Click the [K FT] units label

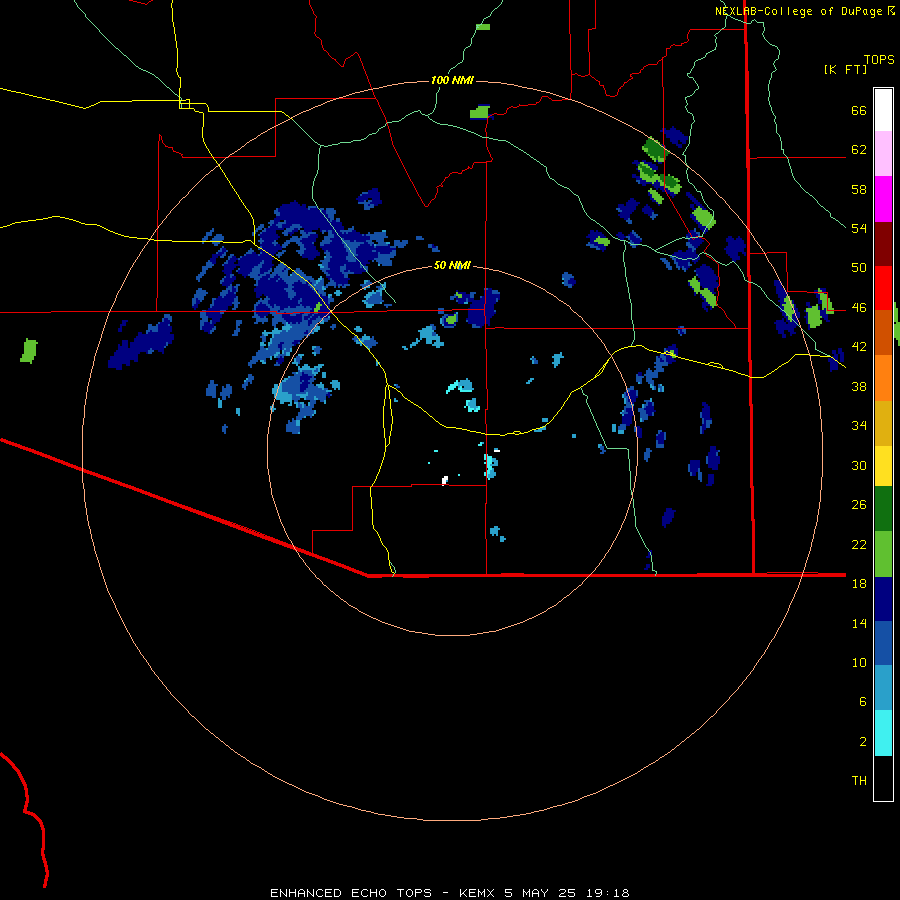[845, 69]
